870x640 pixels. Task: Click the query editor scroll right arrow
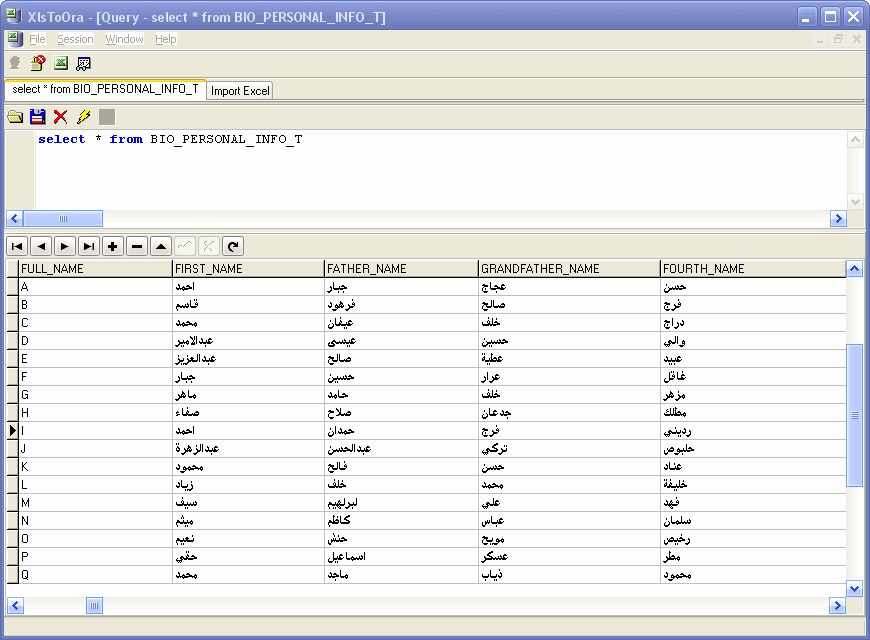point(838,219)
